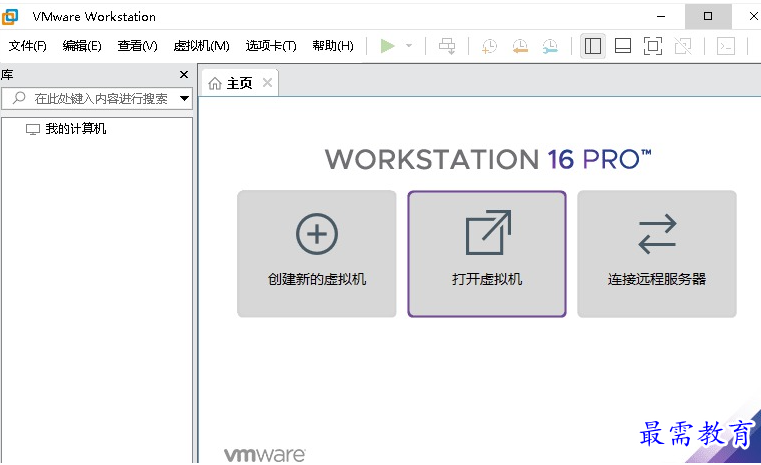The height and width of the screenshot is (465, 761).
Task: Click the home icon on 主页 tab
Action: pyautogui.click(x=215, y=83)
